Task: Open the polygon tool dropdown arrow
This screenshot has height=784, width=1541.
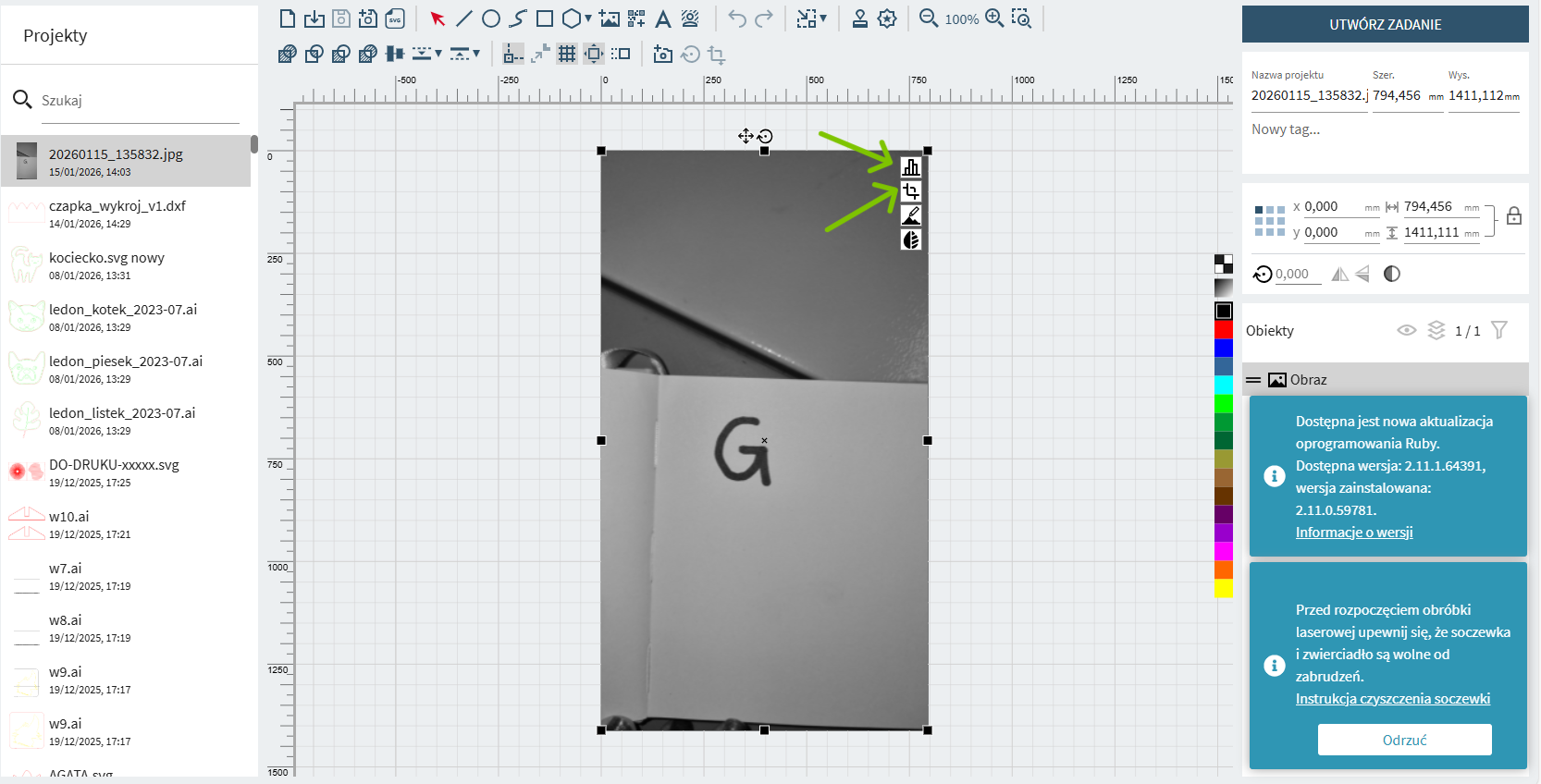Action: tap(588, 18)
